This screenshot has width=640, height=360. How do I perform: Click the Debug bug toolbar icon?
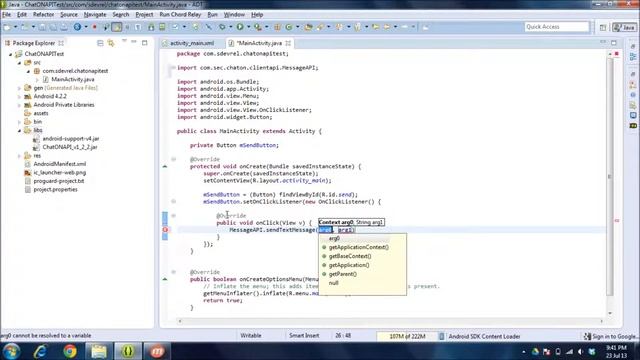(x=222, y=27)
